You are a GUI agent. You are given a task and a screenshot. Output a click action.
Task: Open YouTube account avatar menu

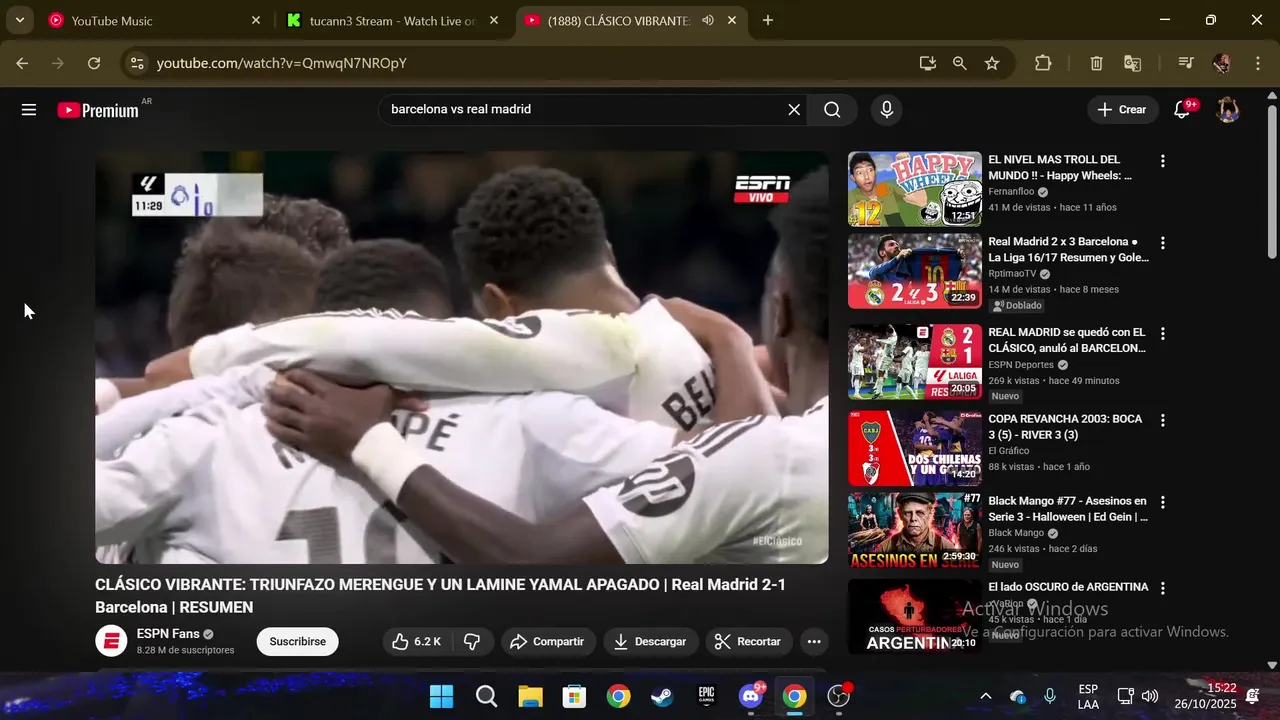(1228, 110)
